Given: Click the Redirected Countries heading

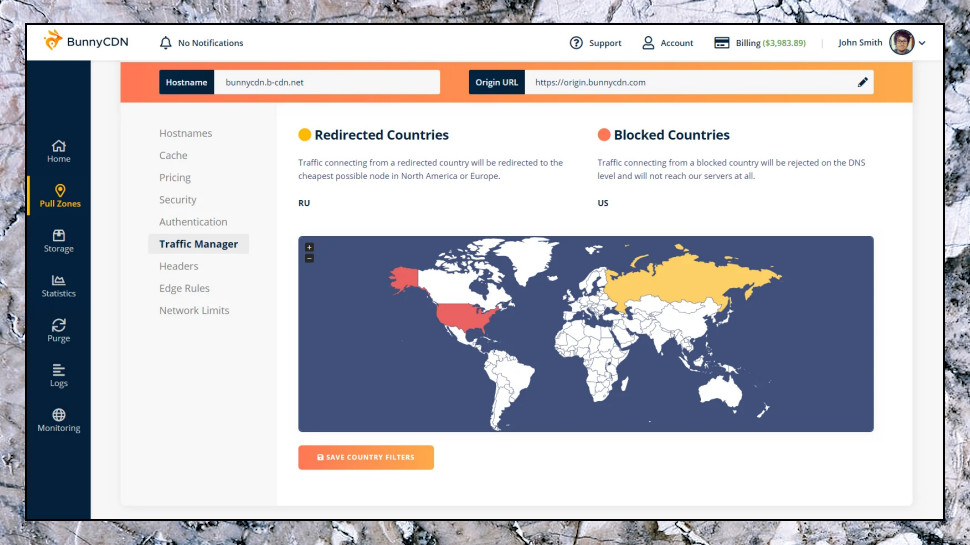Looking at the screenshot, I should point(382,135).
